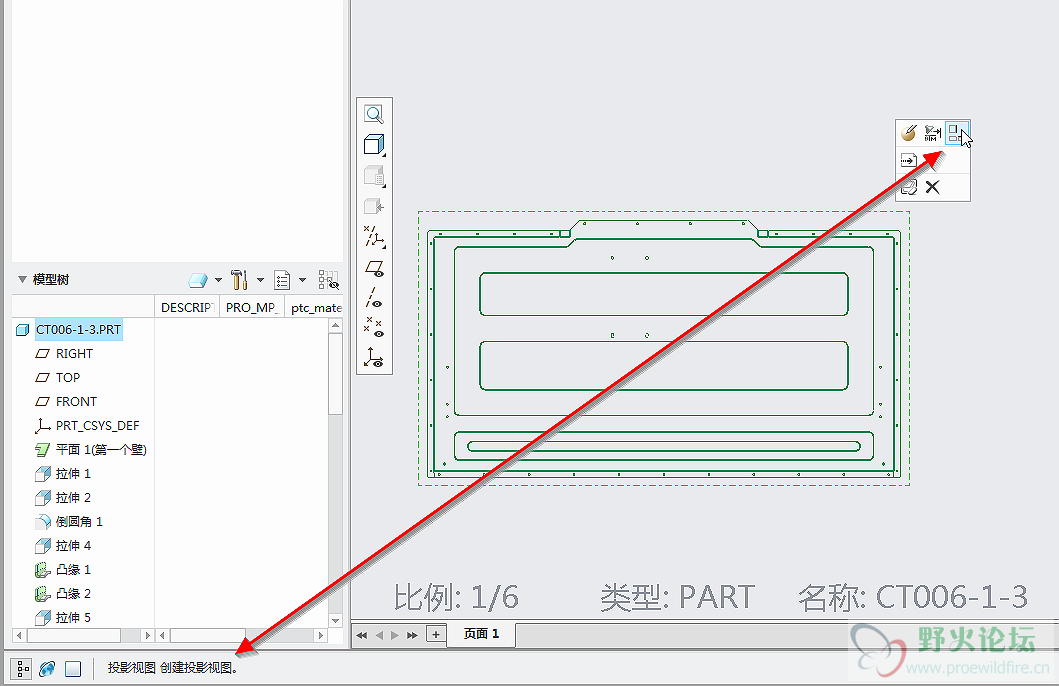The height and width of the screenshot is (686, 1059).
Task: Click the PRO_MP_ column header
Action: pyautogui.click(x=251, y=308)
